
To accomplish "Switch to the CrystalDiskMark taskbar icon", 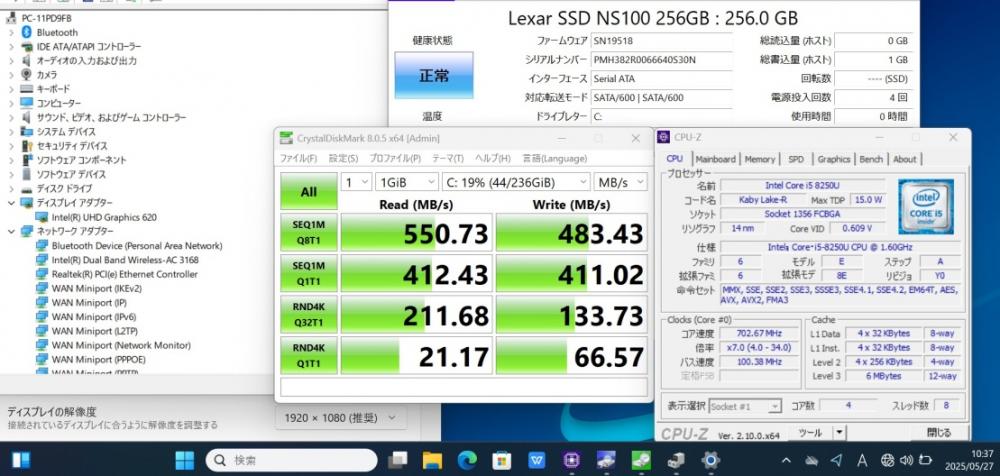I will (641, 460).
